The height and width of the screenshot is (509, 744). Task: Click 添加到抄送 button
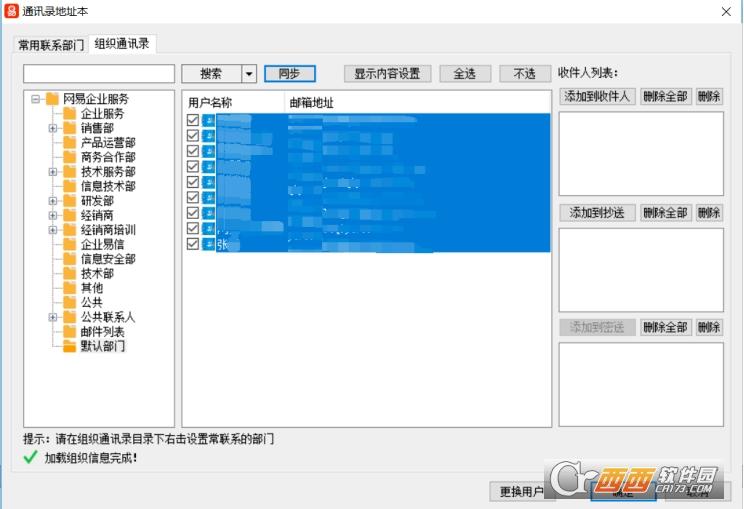coord(597,213)
